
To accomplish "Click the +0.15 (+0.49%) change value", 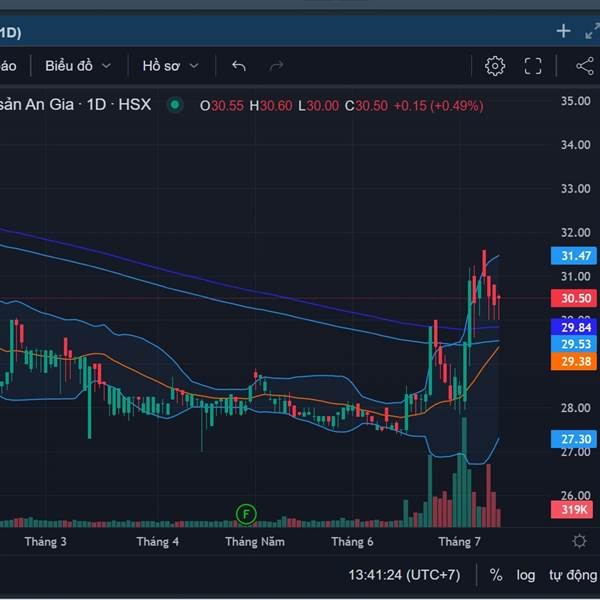I will [x=439, y=106].
